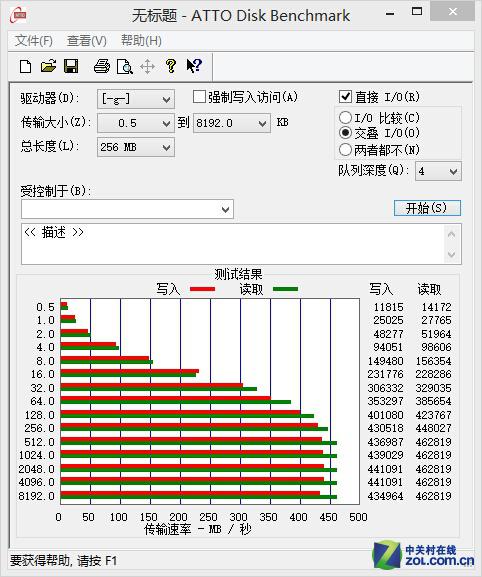The image size is (482, 577).
Task: Click the description box scroll down arrow
Action: click(x=452, y=254)
